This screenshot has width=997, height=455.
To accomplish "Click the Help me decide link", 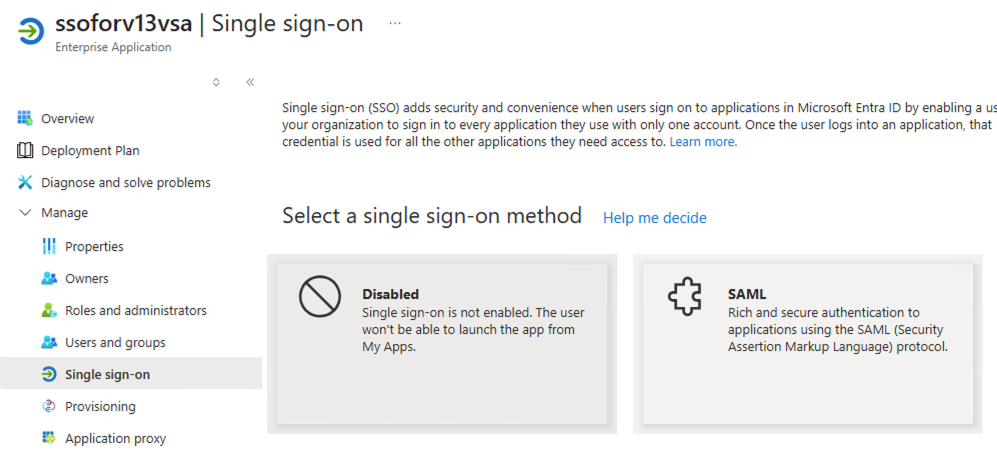I will click(654, 218).
